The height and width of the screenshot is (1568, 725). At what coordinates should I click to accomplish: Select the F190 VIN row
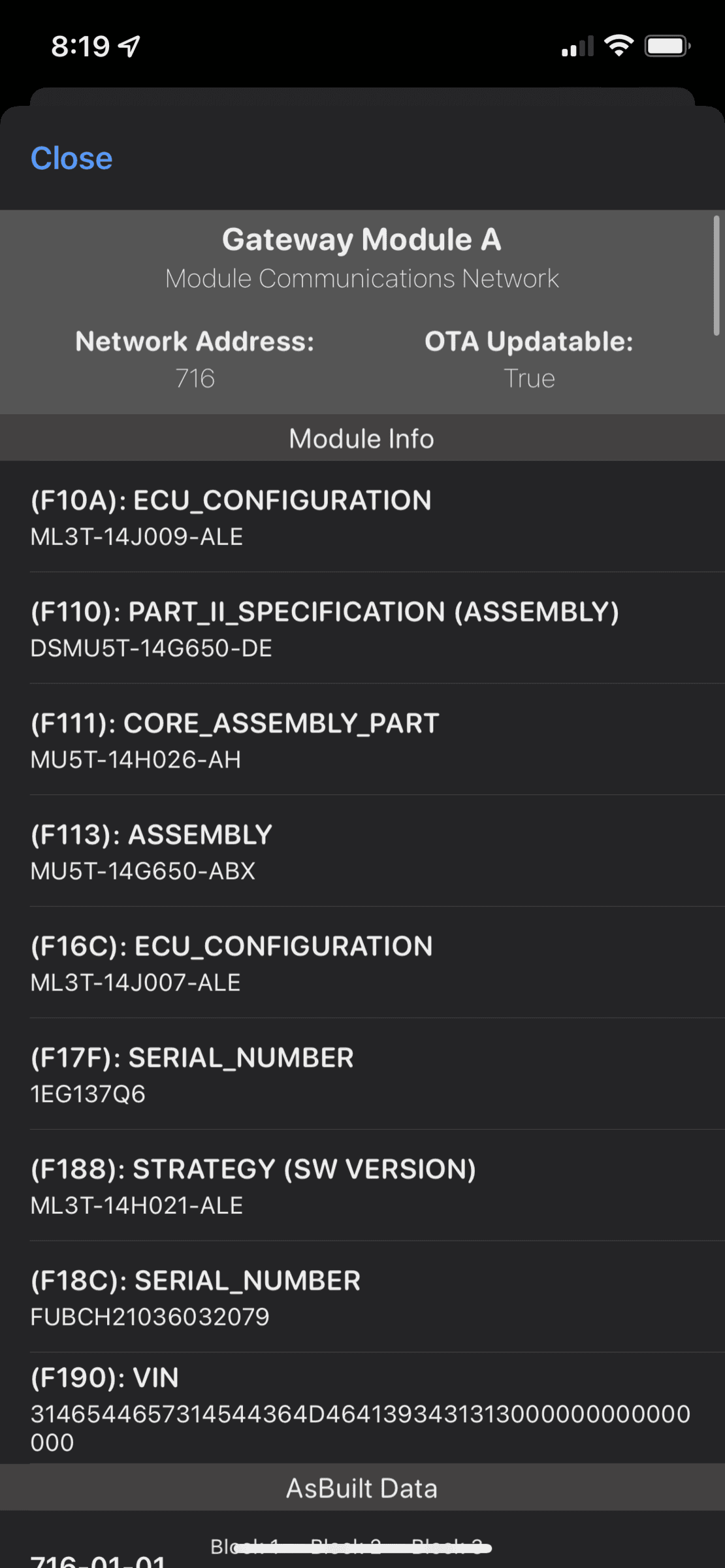click(362, 1409)
